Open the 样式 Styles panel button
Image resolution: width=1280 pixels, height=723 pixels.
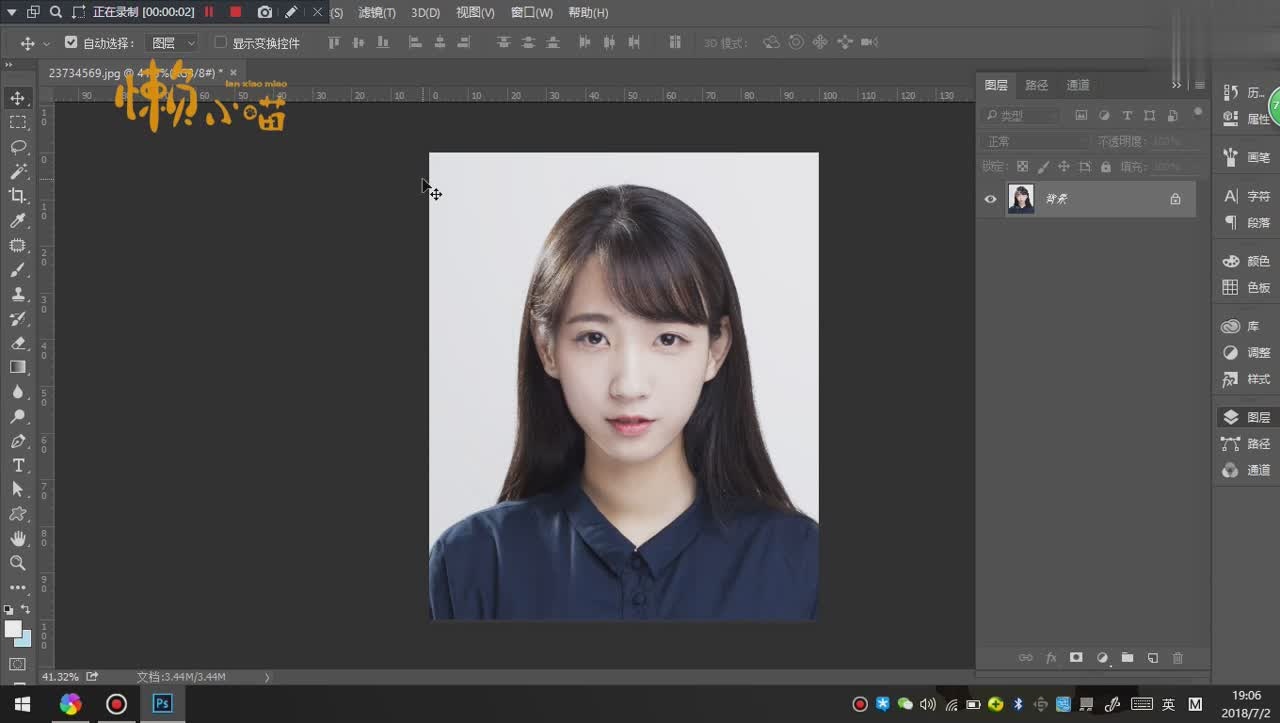coord(1246,379)
